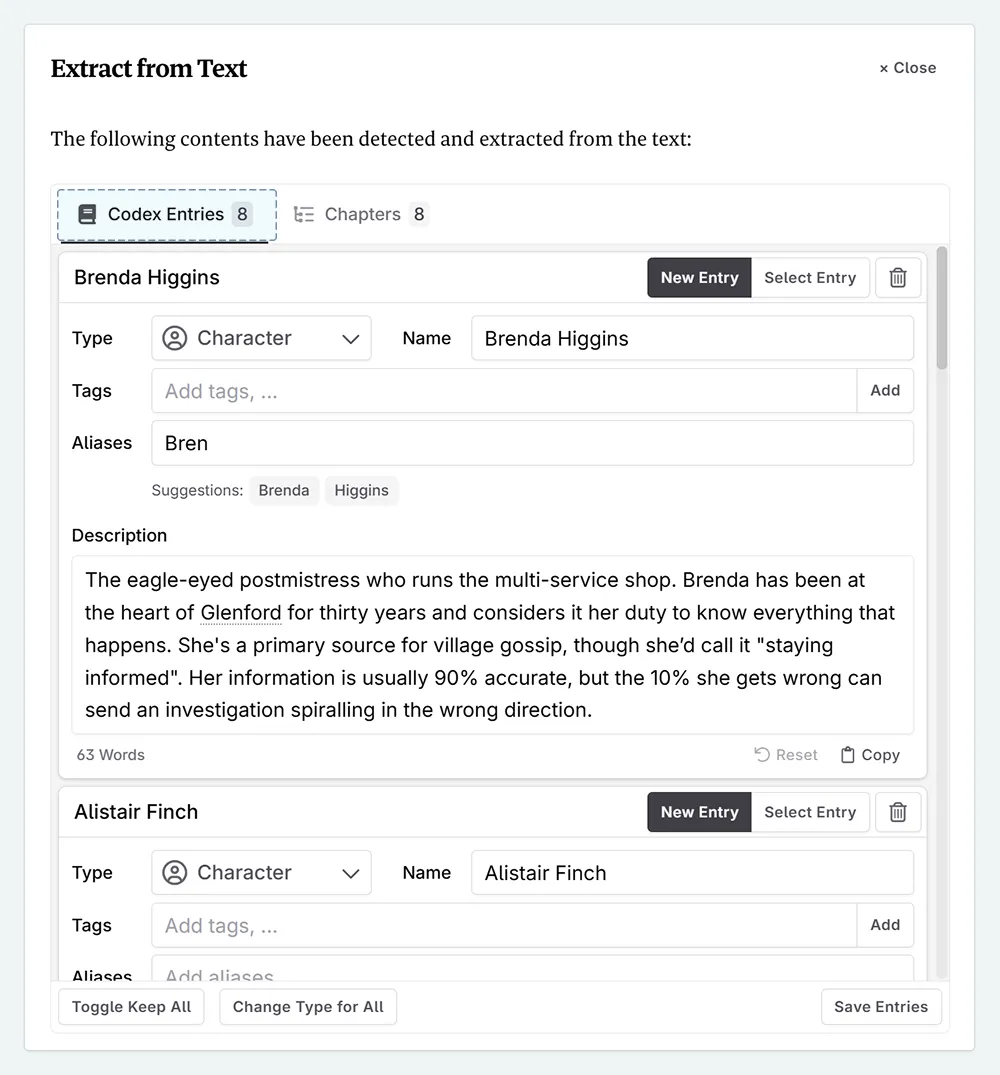The width and height of the screenshot is (1000, 1075).
Task: Switch Alistair Finch to Select Entry
Action: [809, 812]
